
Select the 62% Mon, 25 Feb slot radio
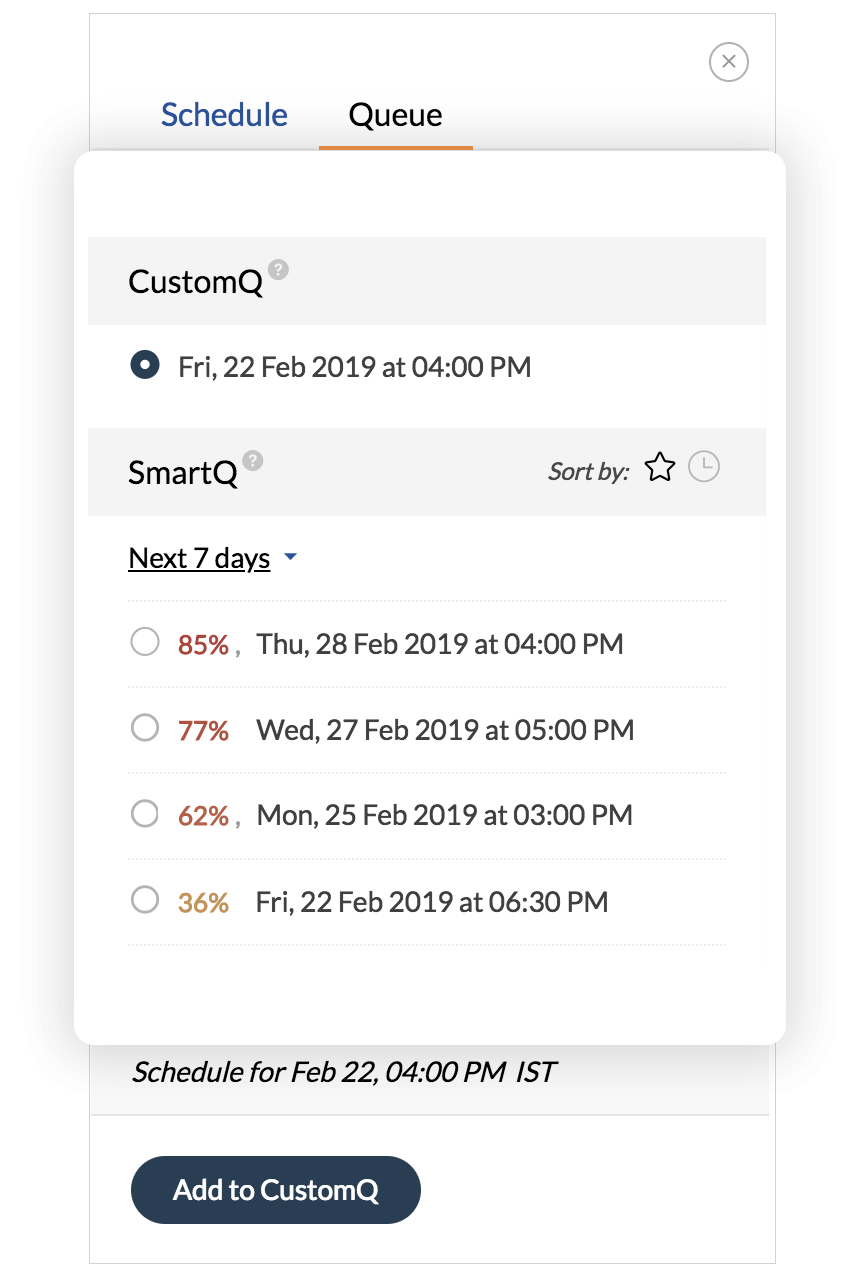145,814
